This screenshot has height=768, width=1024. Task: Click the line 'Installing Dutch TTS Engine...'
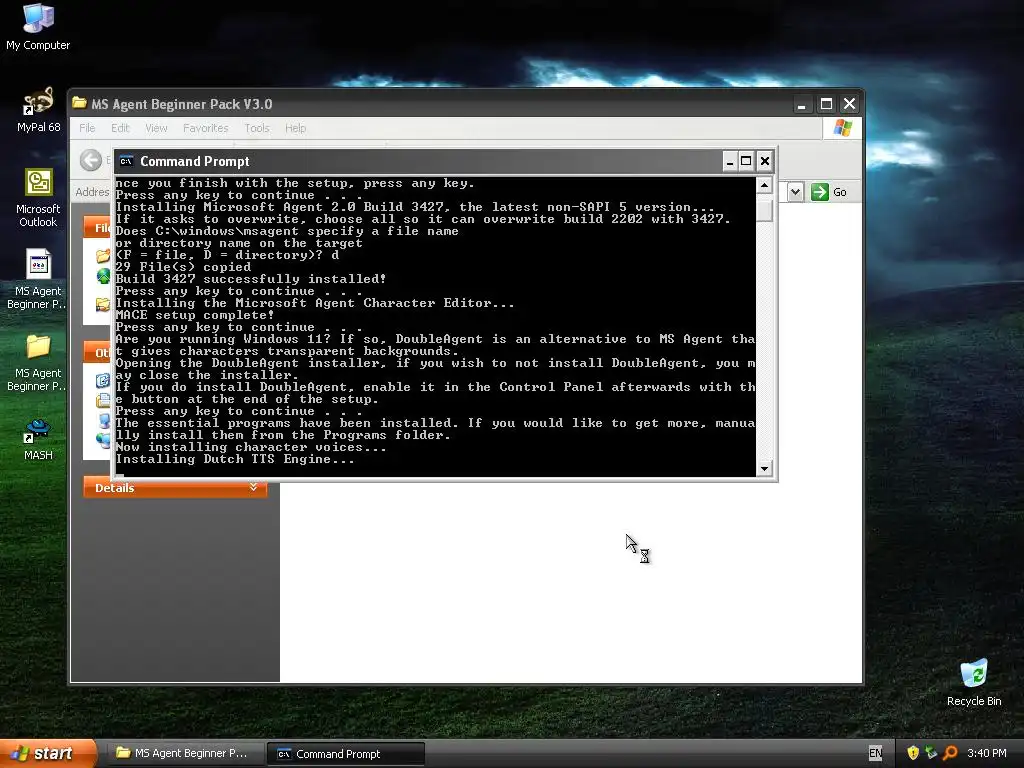pos(235,459)
